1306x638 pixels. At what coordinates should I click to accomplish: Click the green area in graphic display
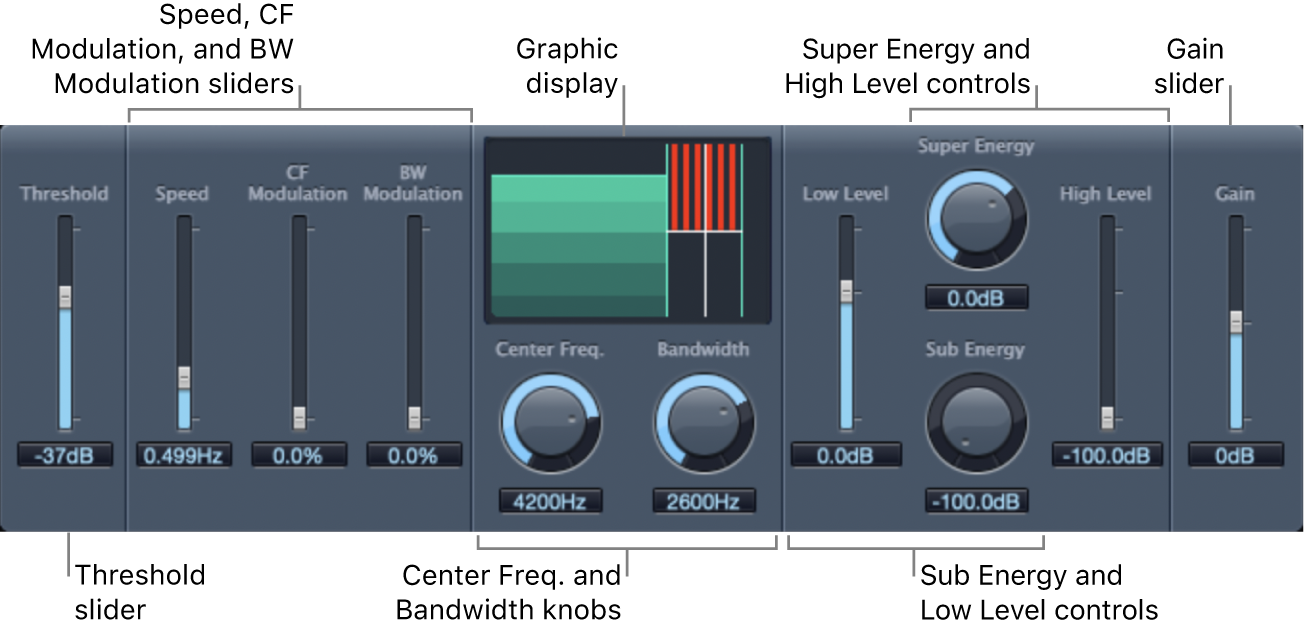(x=579, y=245)
